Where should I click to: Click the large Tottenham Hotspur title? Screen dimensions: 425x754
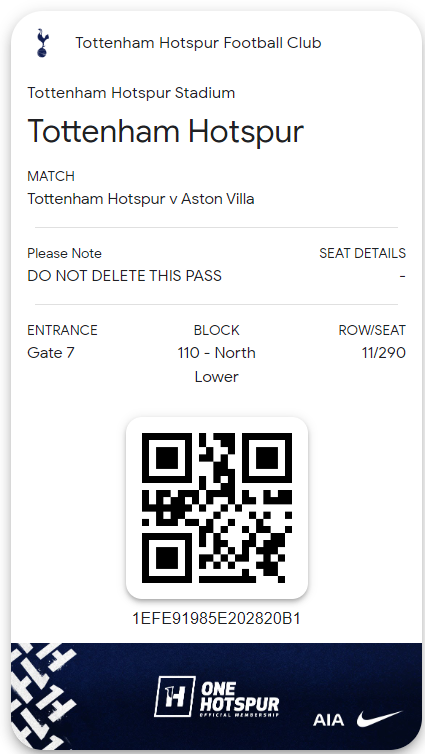tap(166, 132)
